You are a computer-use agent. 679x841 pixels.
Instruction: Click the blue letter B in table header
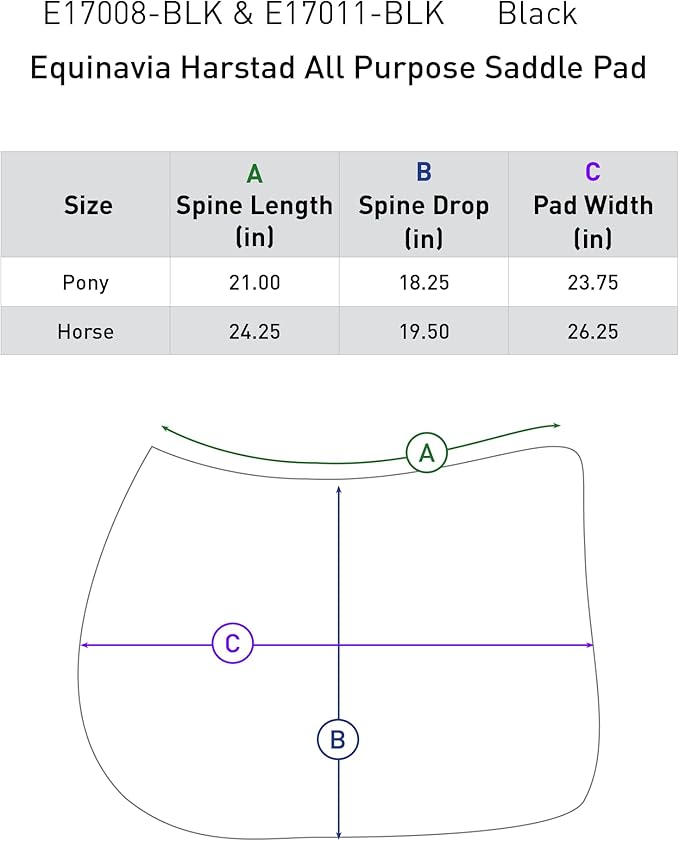423,172
